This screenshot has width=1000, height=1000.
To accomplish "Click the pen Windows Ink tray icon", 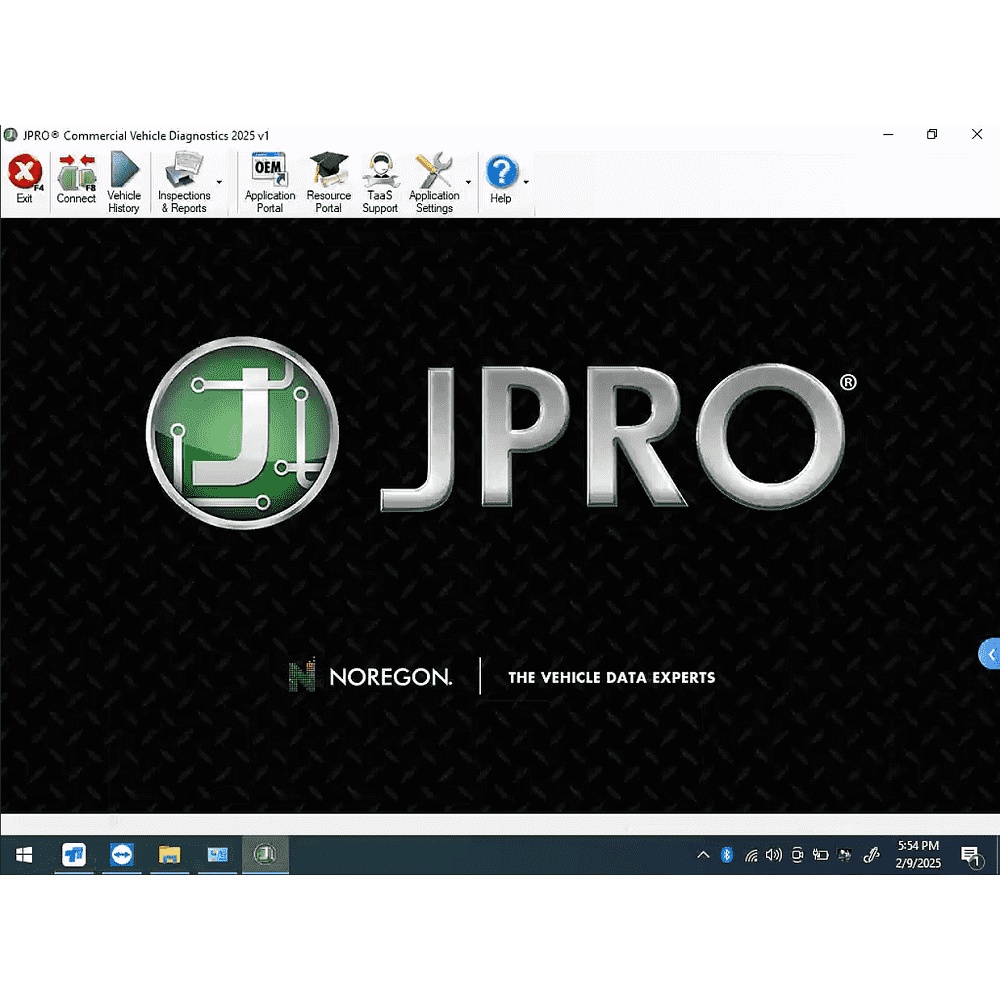I will 871,855.
